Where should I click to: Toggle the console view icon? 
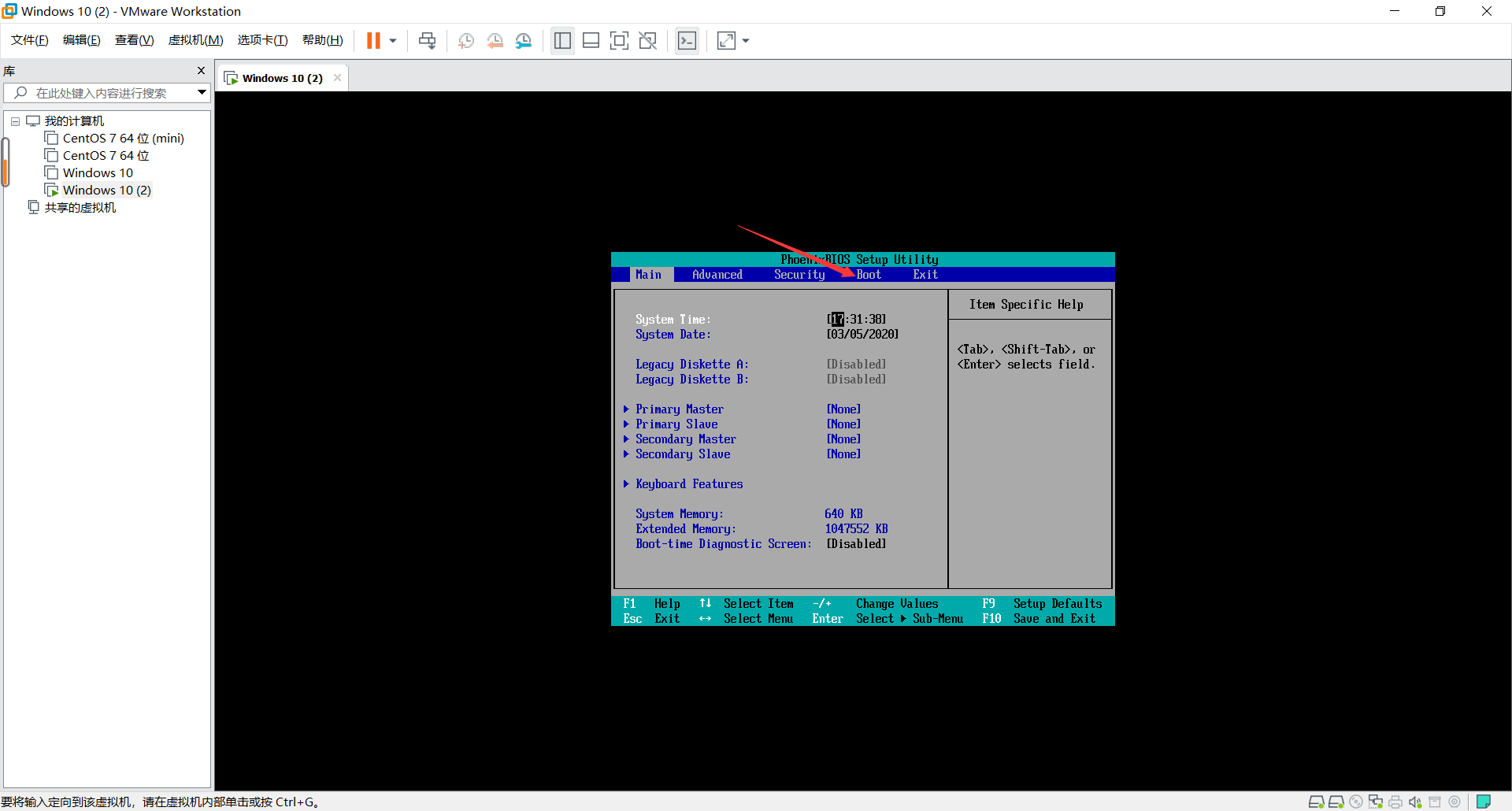[687, 40]
